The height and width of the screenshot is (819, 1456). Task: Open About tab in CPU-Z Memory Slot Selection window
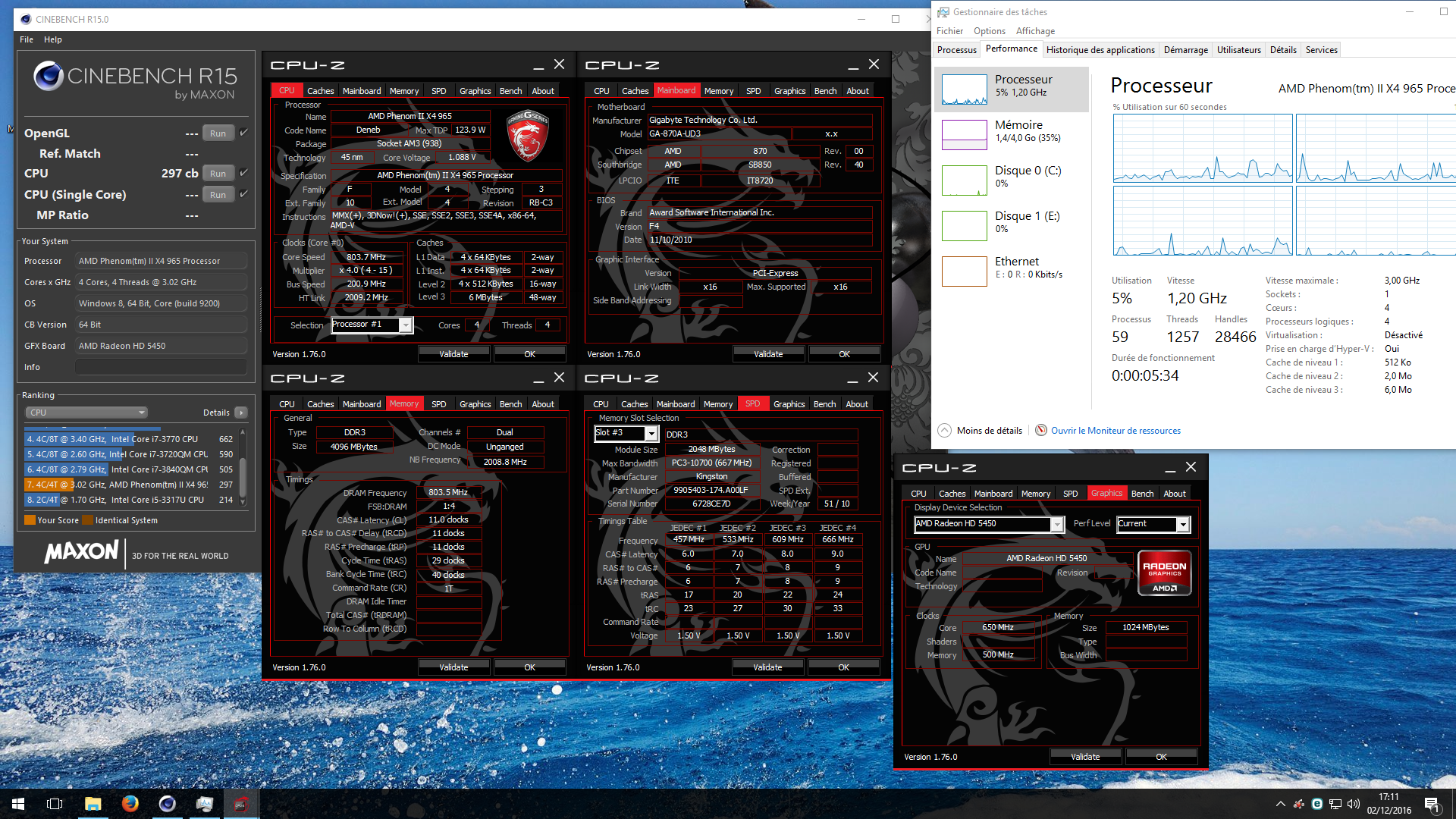pyautogui.click(x=857, y=404)
